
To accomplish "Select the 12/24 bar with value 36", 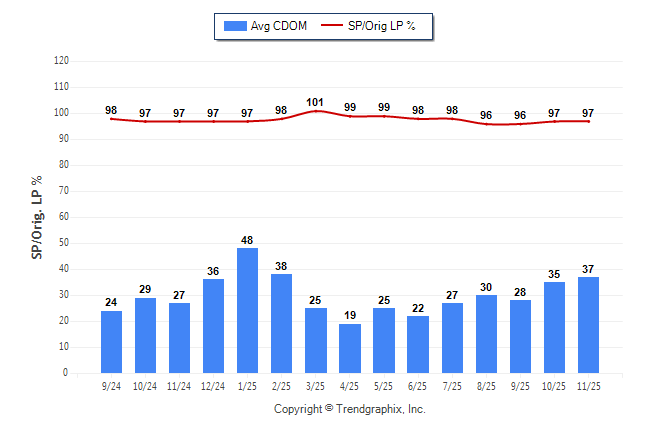I will pos(213,325).
